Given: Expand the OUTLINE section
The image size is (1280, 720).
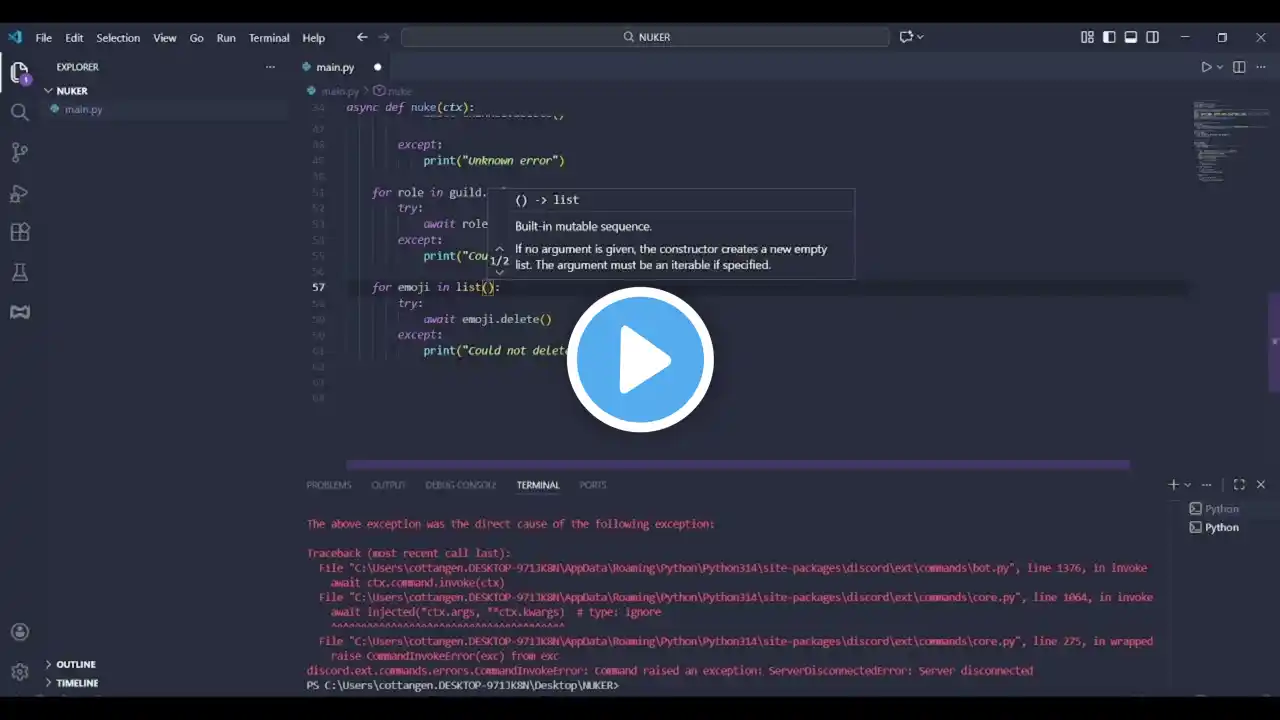Looking at the screenshot, I should point(76,664).
